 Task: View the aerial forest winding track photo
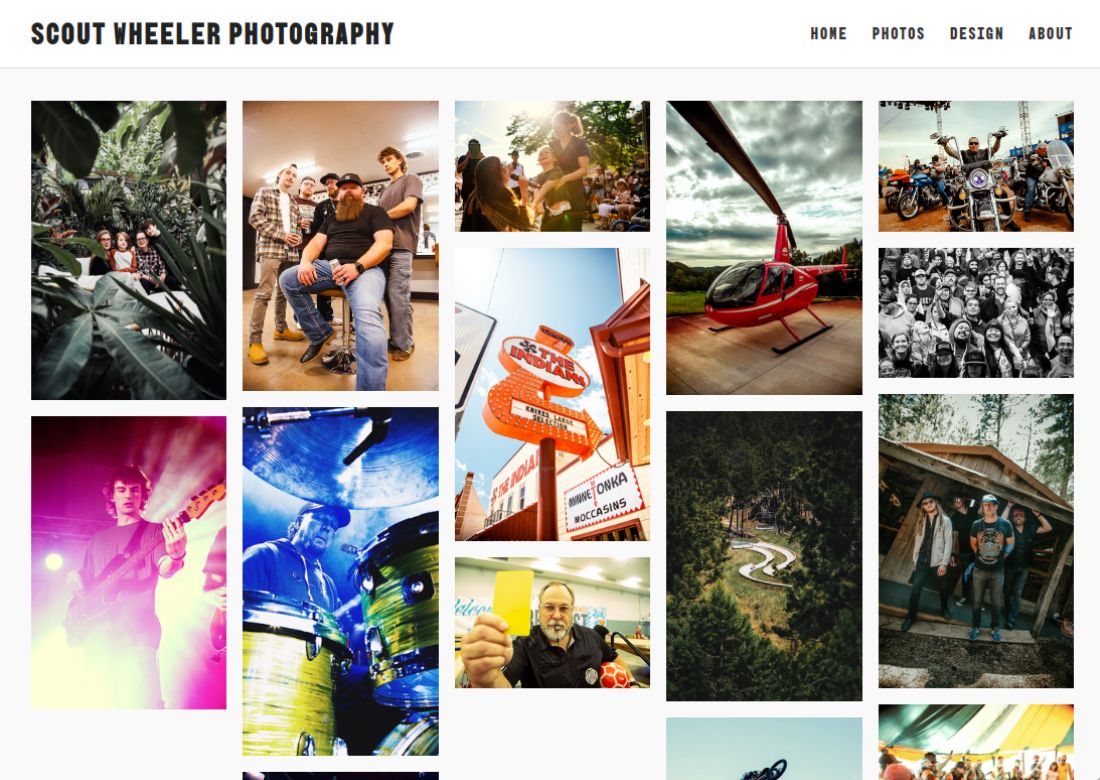[x=764, y=556]
